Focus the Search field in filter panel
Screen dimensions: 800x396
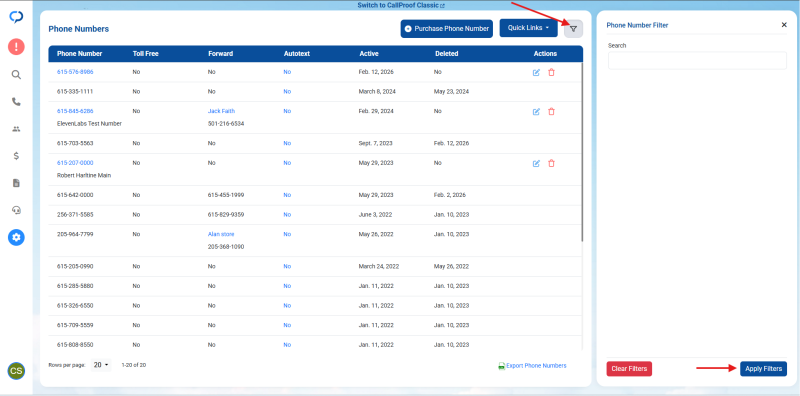pos(697,60)
